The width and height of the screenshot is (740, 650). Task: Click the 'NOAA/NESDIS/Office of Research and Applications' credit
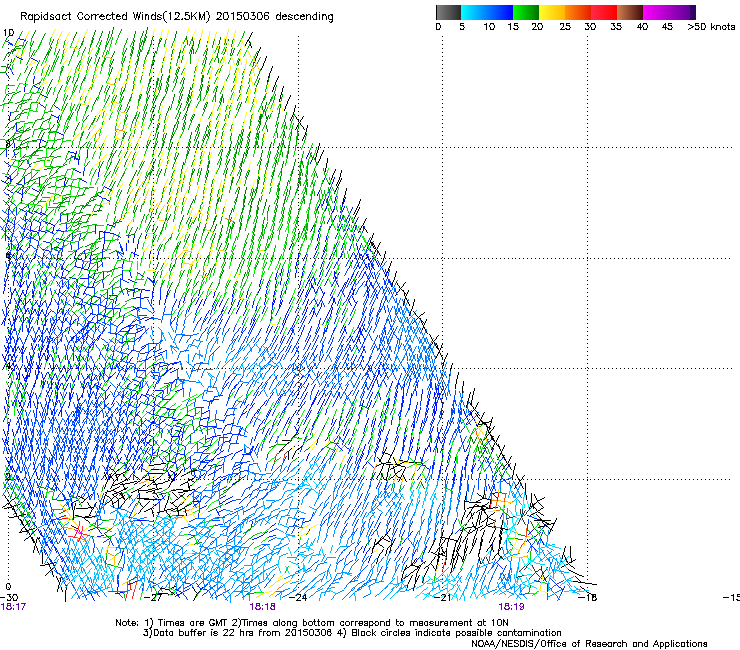tap(589, 644)
